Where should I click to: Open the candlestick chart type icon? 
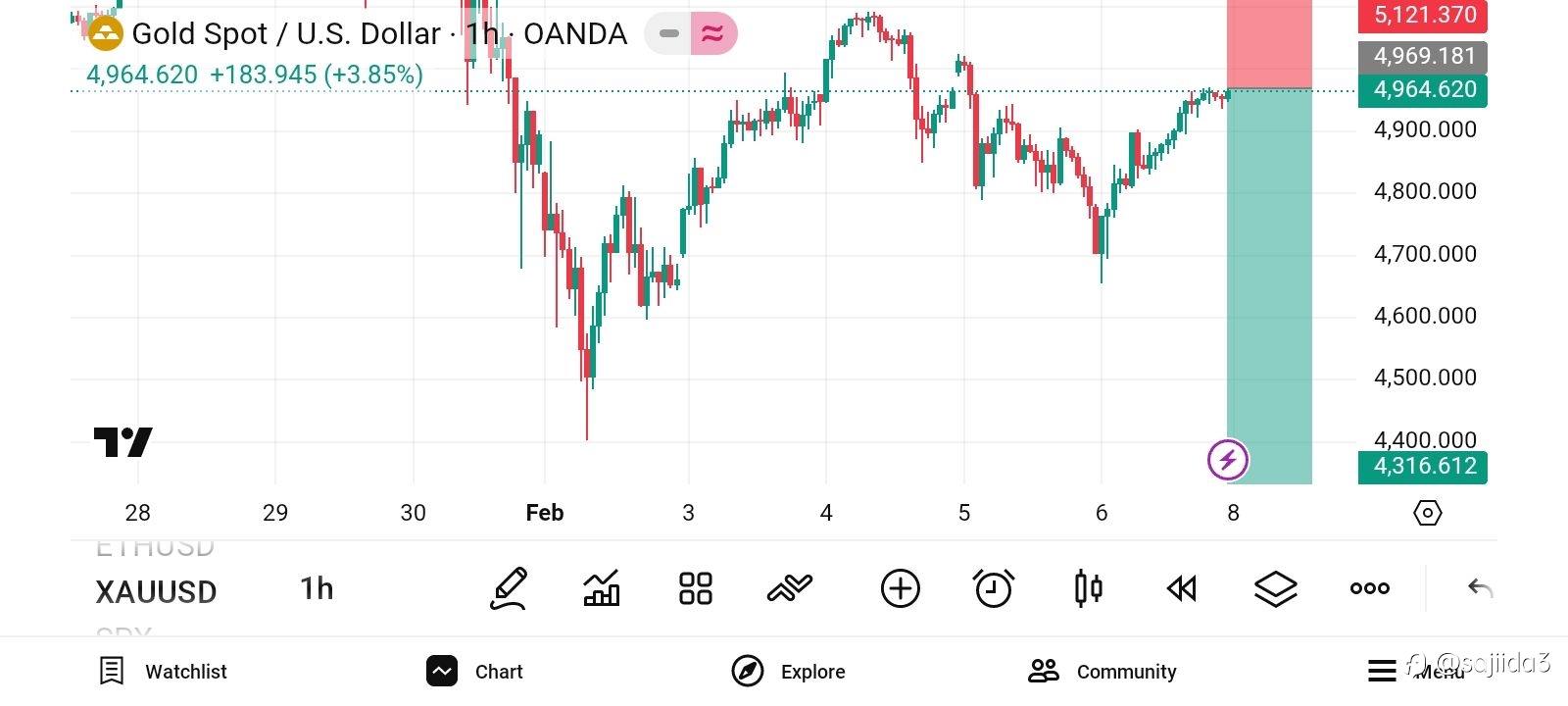pos(1088,588)
